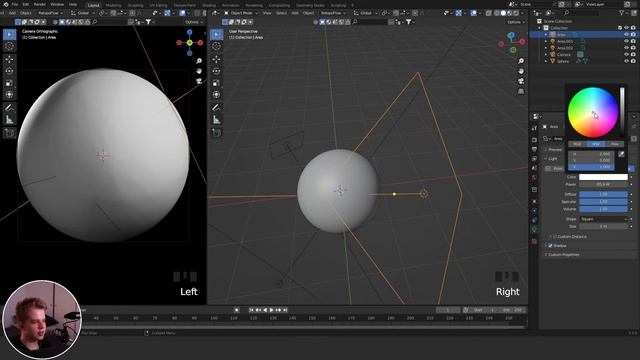Open the Help menu
Image resolution: width=640 pixels, height=360 pixels.
73,4
